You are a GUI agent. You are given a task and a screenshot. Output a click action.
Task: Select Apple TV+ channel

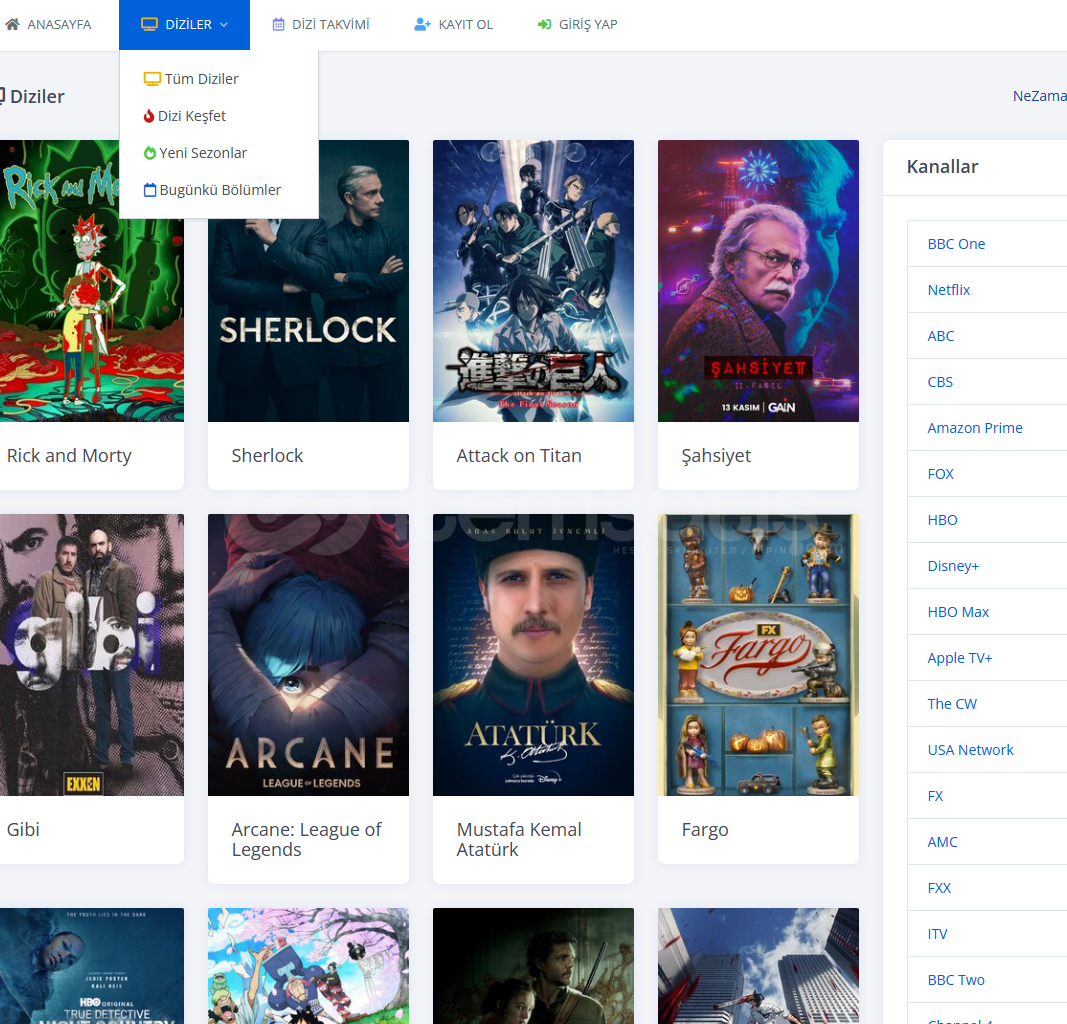(x=960, y=659)
